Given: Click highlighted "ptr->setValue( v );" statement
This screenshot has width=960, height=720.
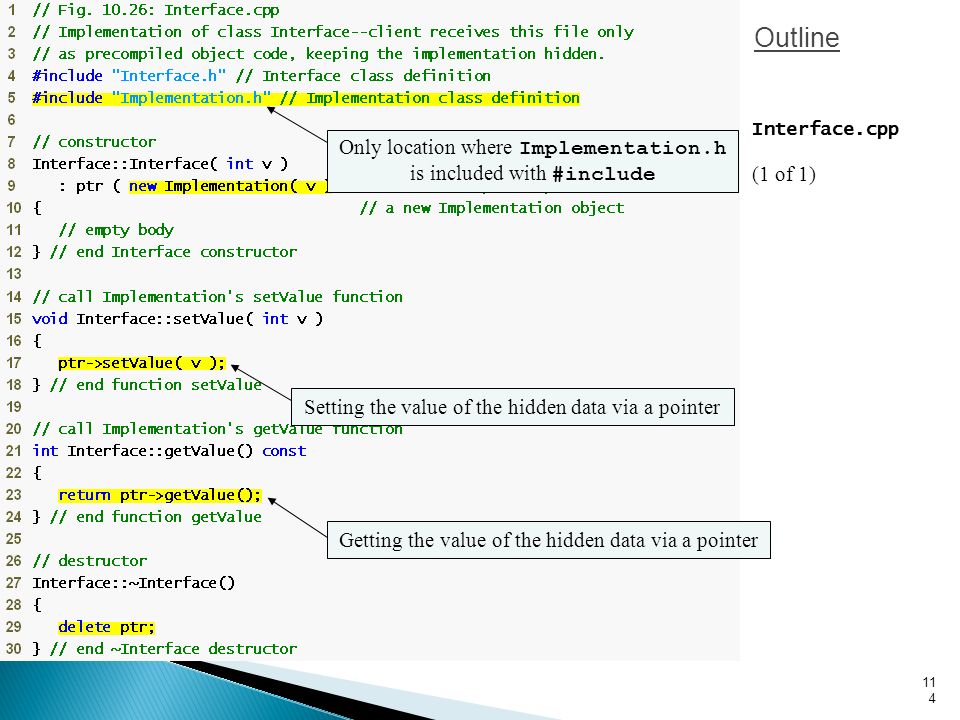Looking at the screenshot, I should coord(141,363).
